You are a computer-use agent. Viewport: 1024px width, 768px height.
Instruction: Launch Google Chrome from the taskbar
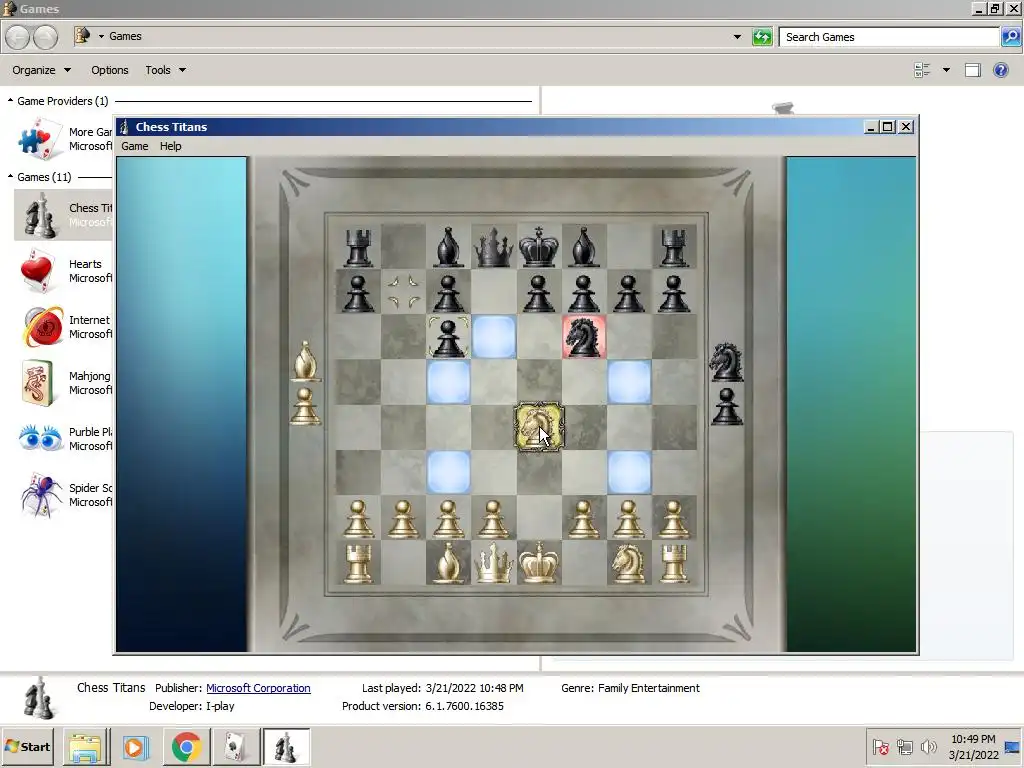pyautogui.click(x=186, y=746)
